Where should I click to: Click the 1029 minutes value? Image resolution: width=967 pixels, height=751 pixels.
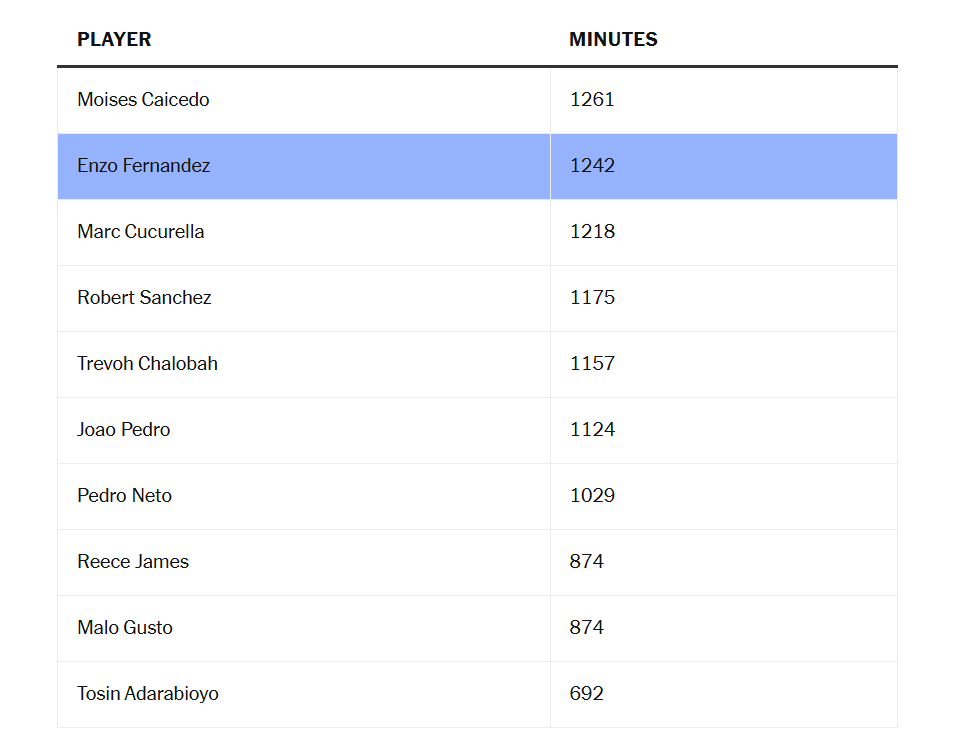tap(592, 496)
